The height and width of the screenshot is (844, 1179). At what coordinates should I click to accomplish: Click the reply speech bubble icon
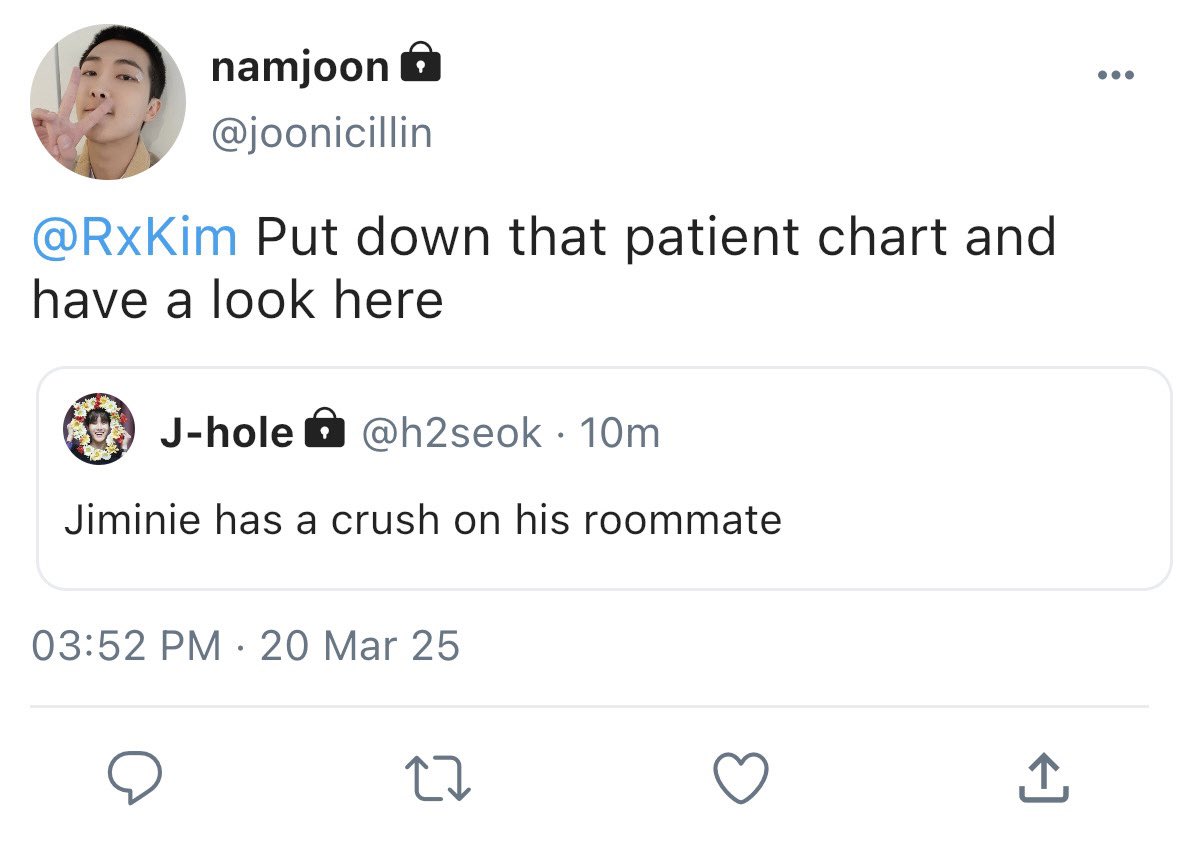point(135,777)
